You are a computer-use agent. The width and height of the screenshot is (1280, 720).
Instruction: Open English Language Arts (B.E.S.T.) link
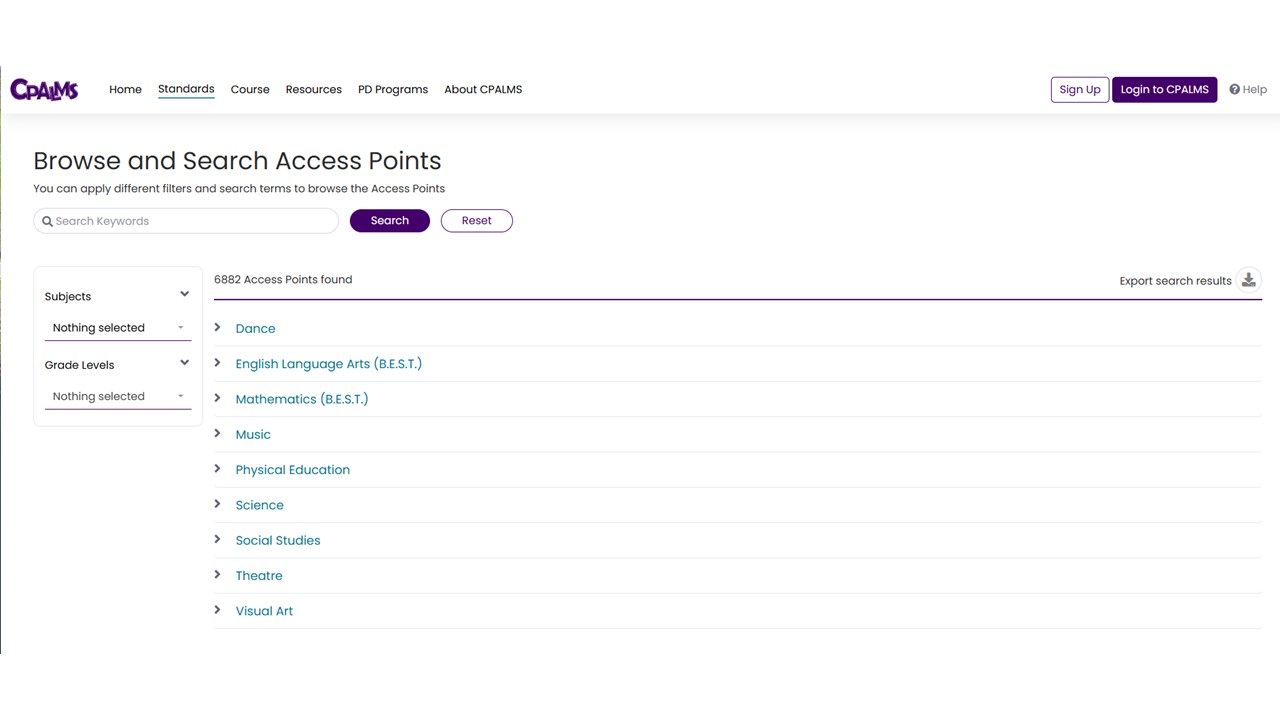click(328, 364)
